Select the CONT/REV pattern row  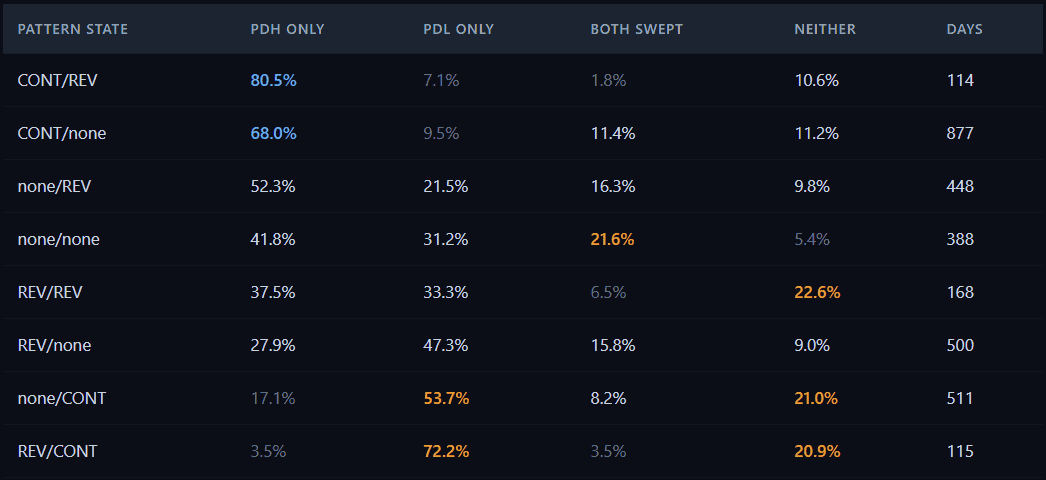[57, 80]
